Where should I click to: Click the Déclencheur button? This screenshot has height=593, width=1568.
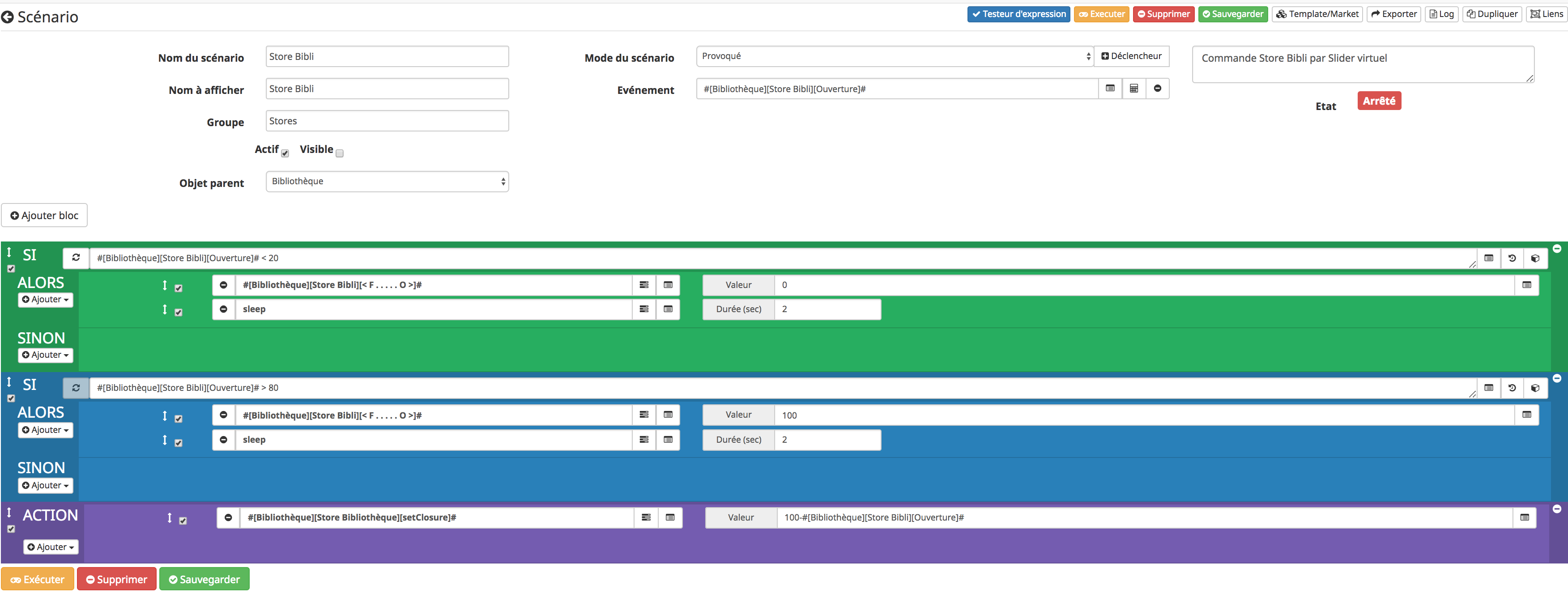tap(1131, 56)
